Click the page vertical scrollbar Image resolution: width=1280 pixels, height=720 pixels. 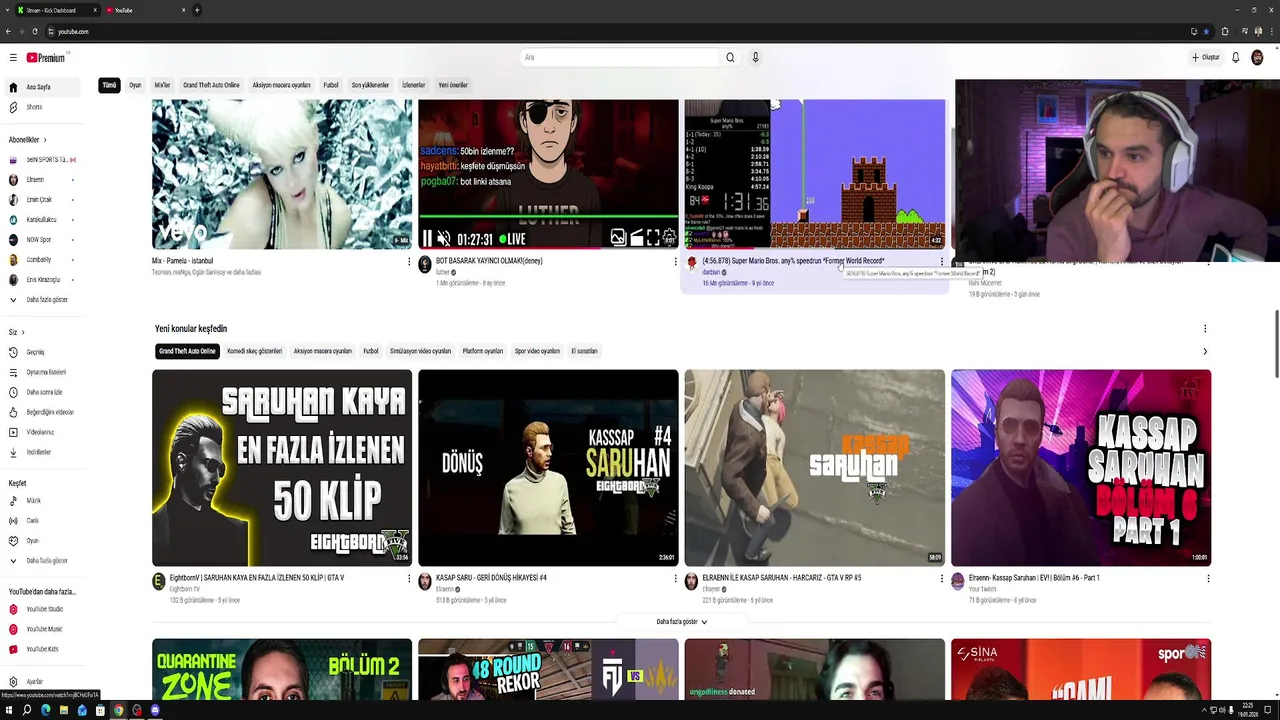click(1275, 345)
